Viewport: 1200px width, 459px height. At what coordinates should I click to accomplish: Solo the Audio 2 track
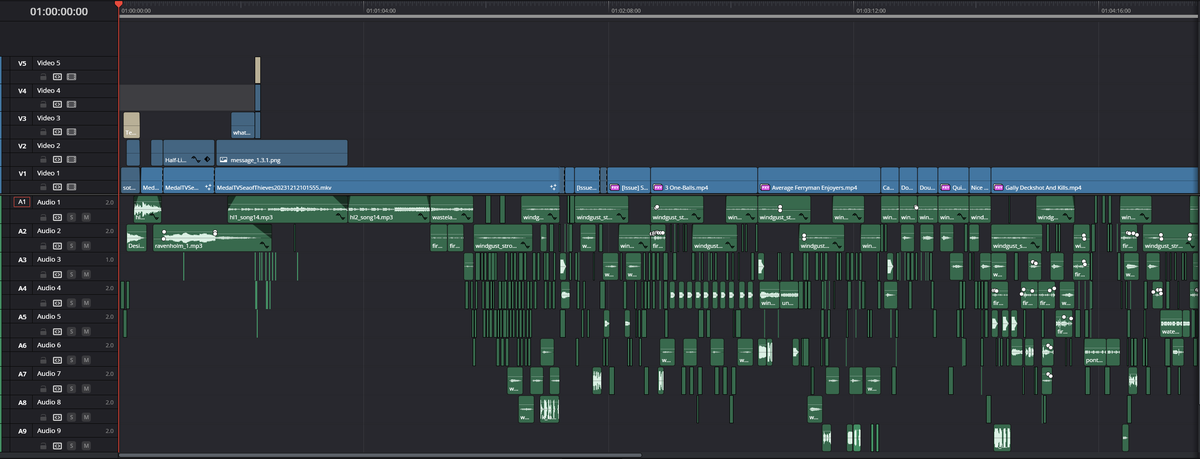pyautogui.click(x=72, y=245)
